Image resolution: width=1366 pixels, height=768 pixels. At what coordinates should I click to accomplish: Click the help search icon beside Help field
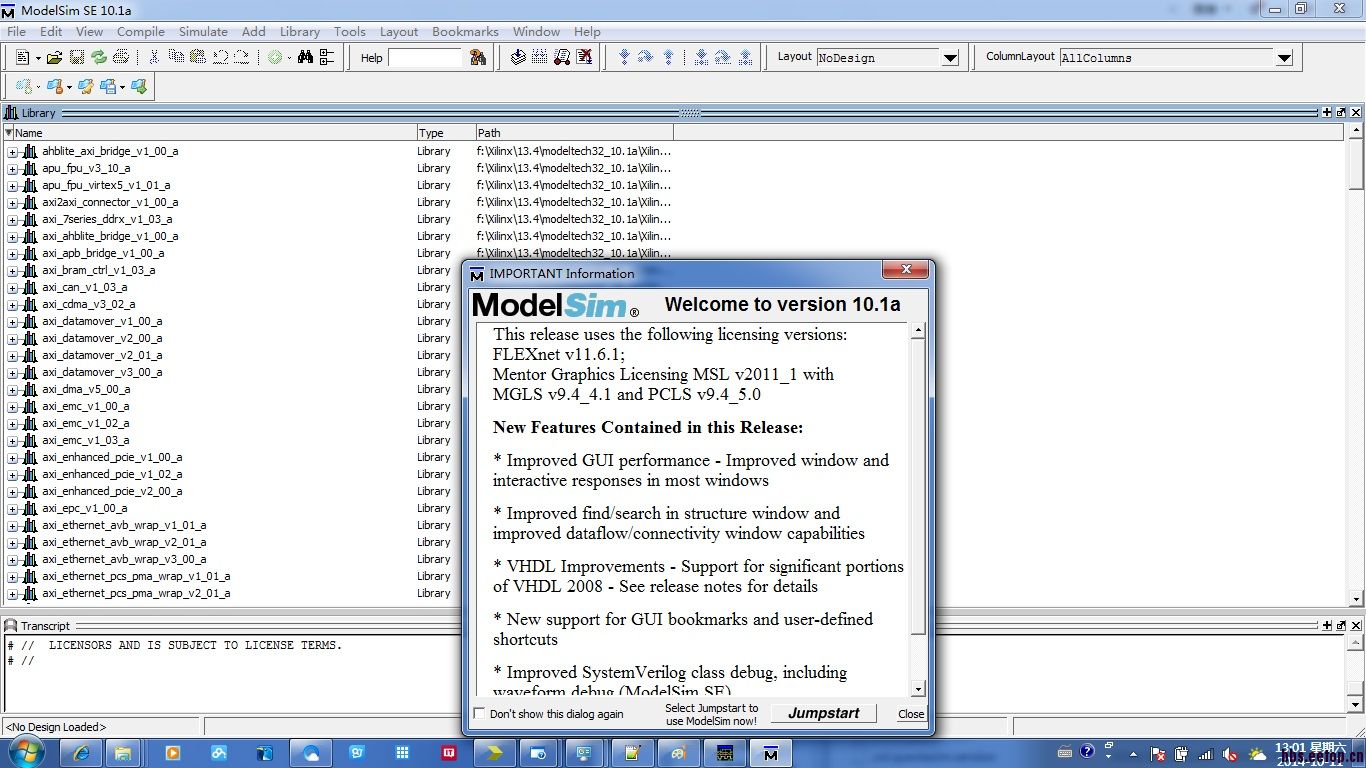point(478,58)
